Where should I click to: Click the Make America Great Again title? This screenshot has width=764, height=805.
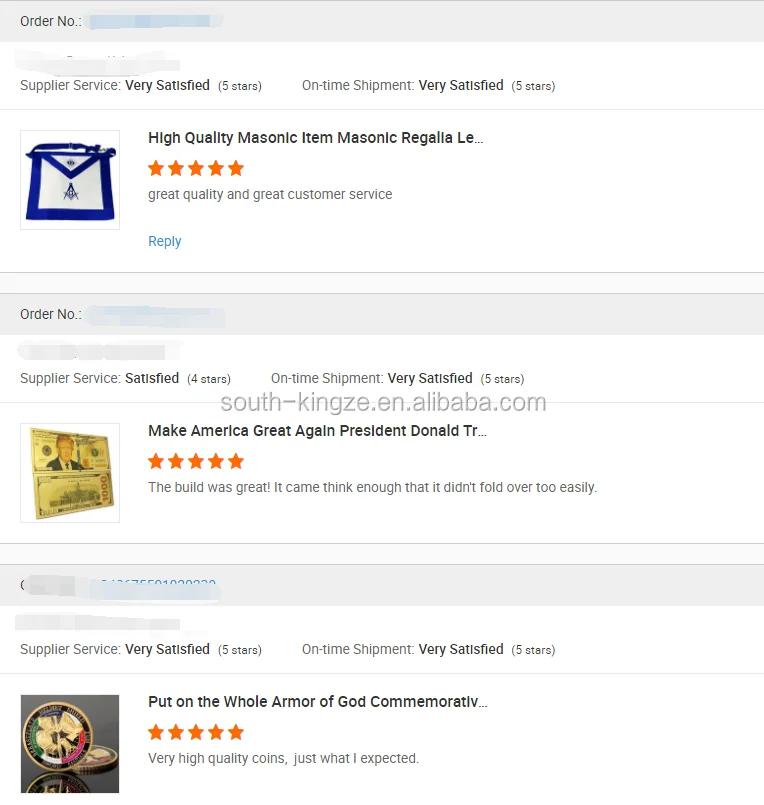click(318, 431)
